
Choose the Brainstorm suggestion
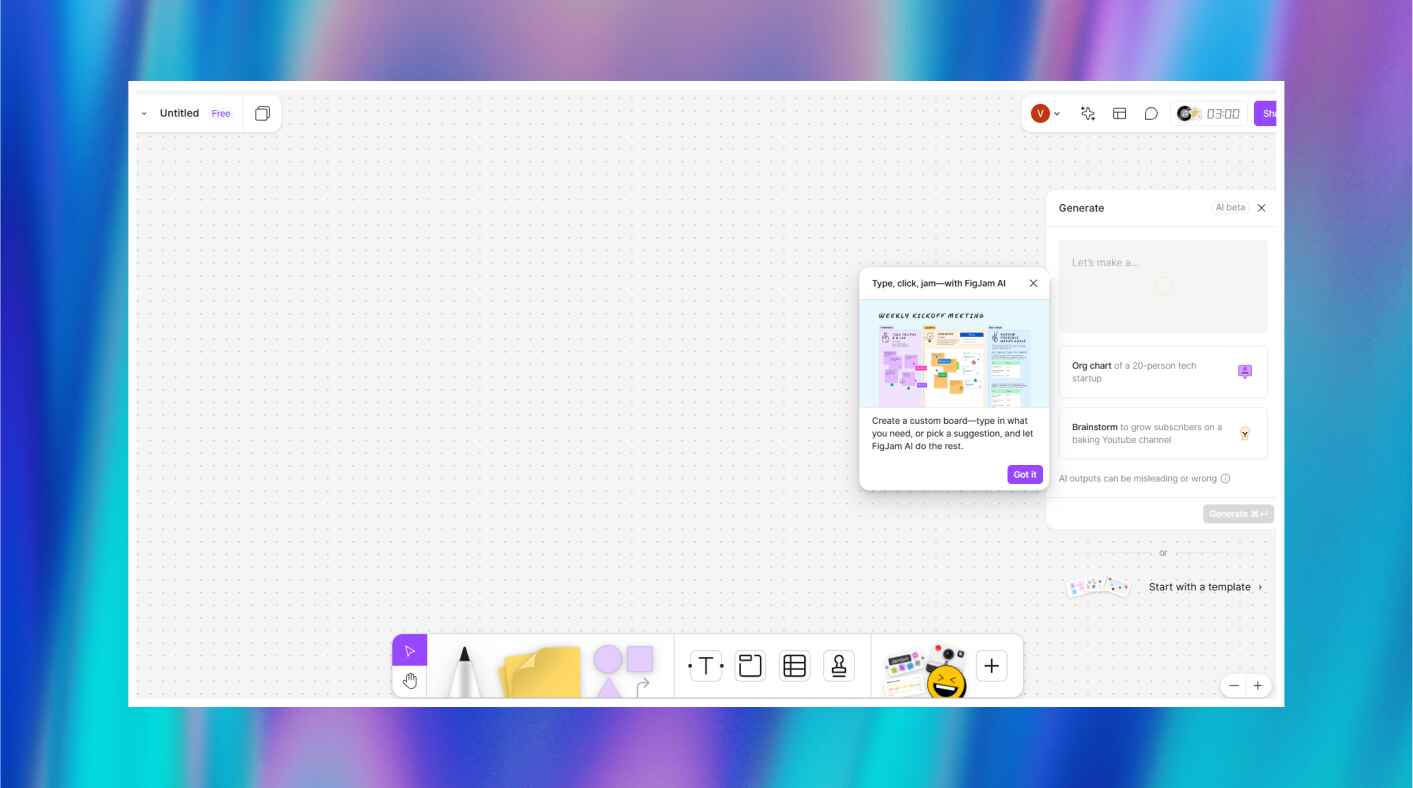click(1163, 433)
